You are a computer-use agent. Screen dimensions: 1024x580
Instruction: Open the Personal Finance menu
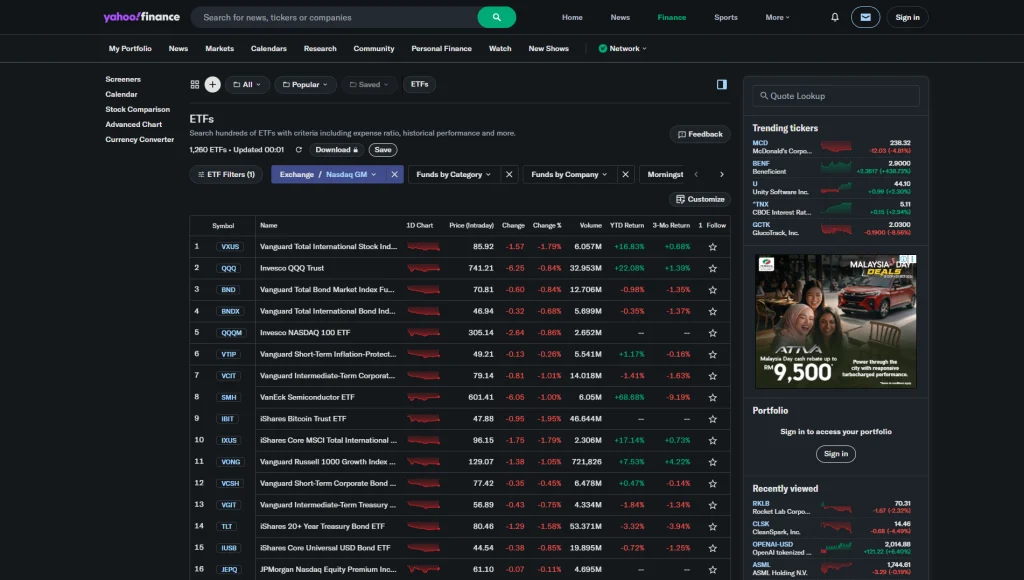441,48
